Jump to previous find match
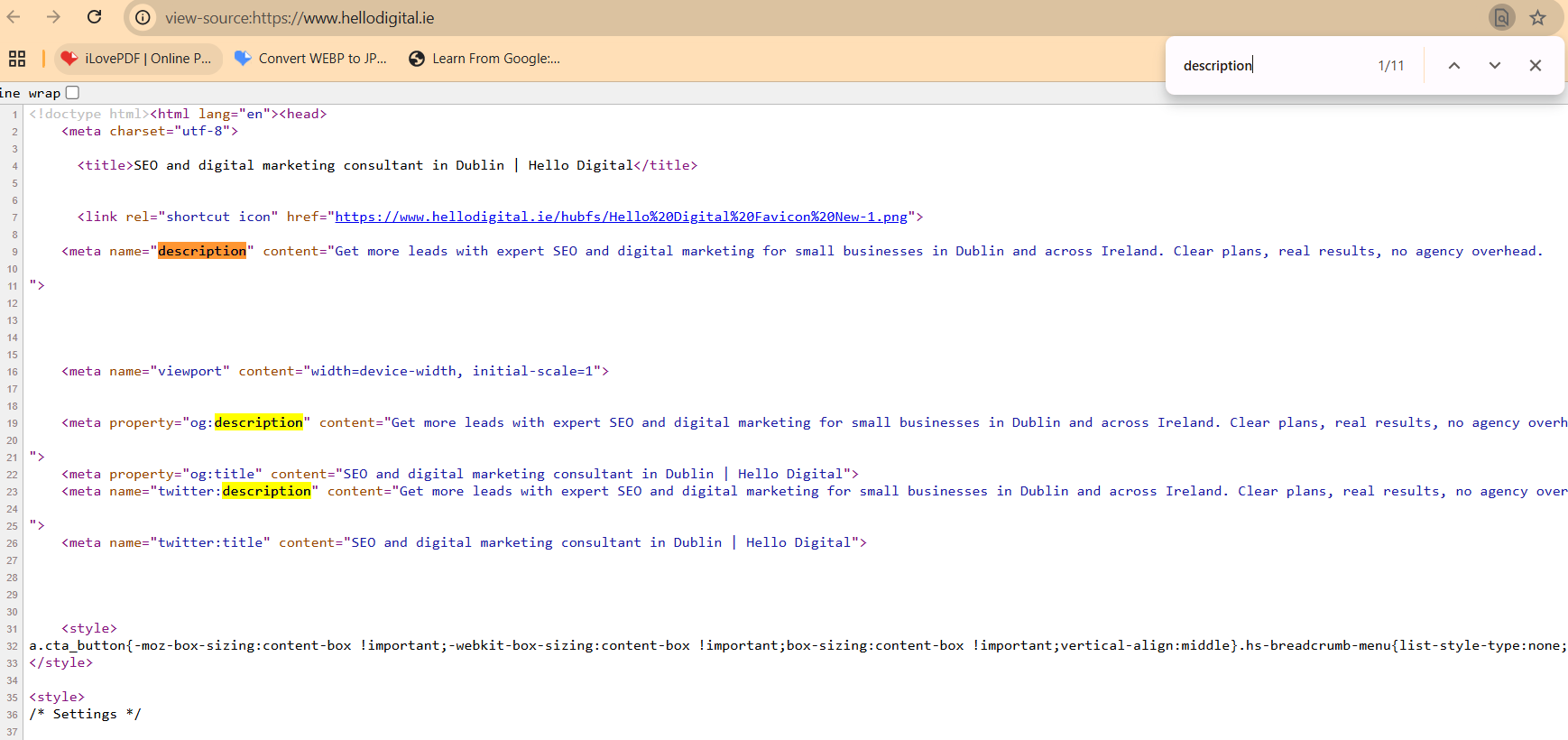The width and height of the screenshot is (1568, 740). coord(1454,65)
